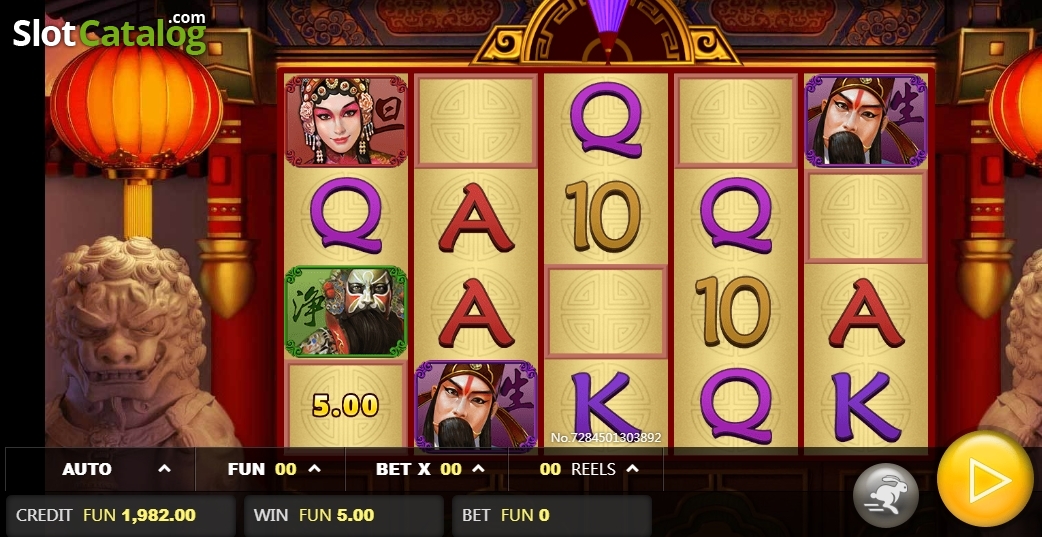Click the female opera singer symbol
The height and width of the screenshot is (537, 1042).
coord(346,121)
